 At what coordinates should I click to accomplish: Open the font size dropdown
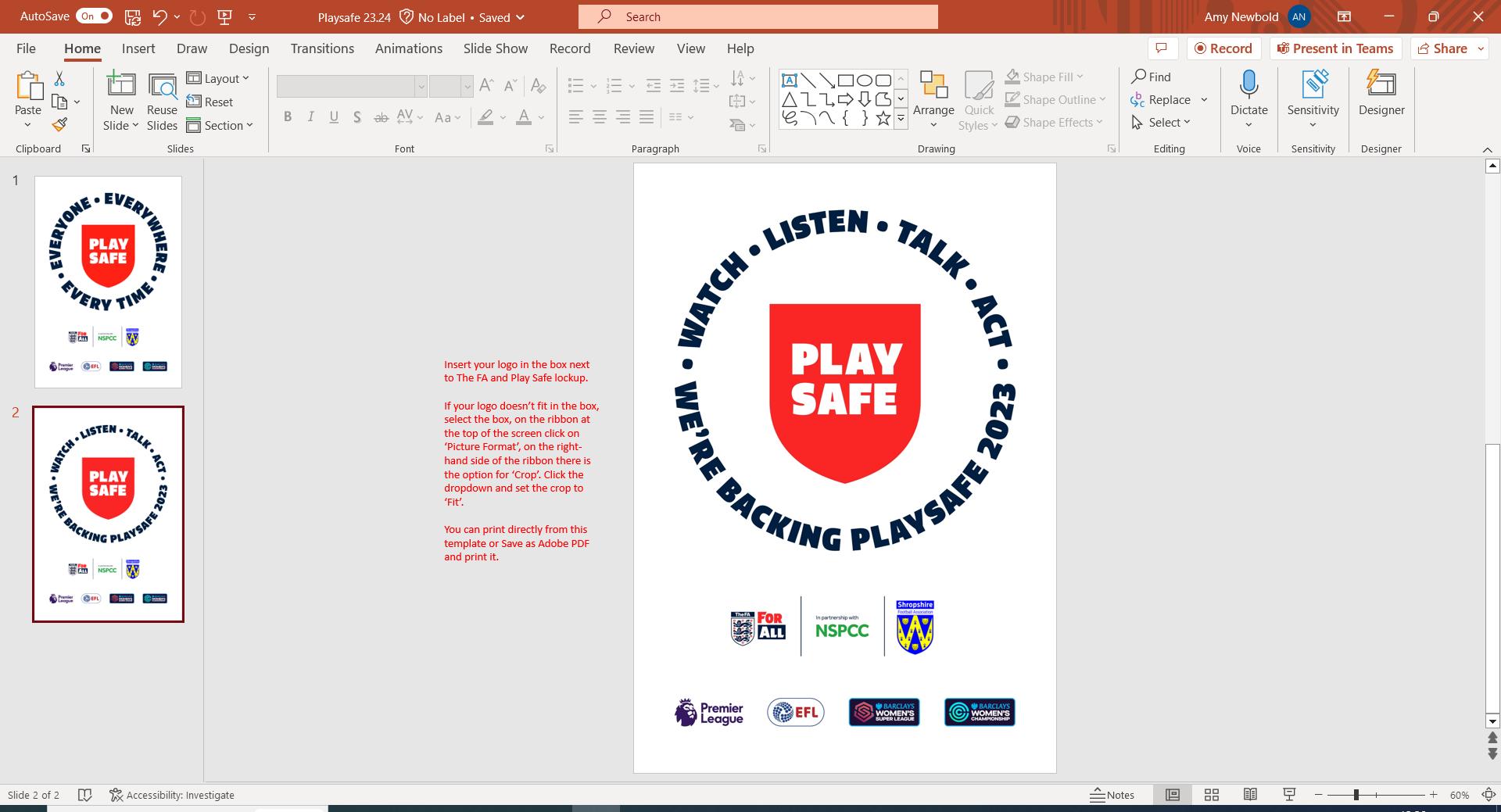pos(467,86)
